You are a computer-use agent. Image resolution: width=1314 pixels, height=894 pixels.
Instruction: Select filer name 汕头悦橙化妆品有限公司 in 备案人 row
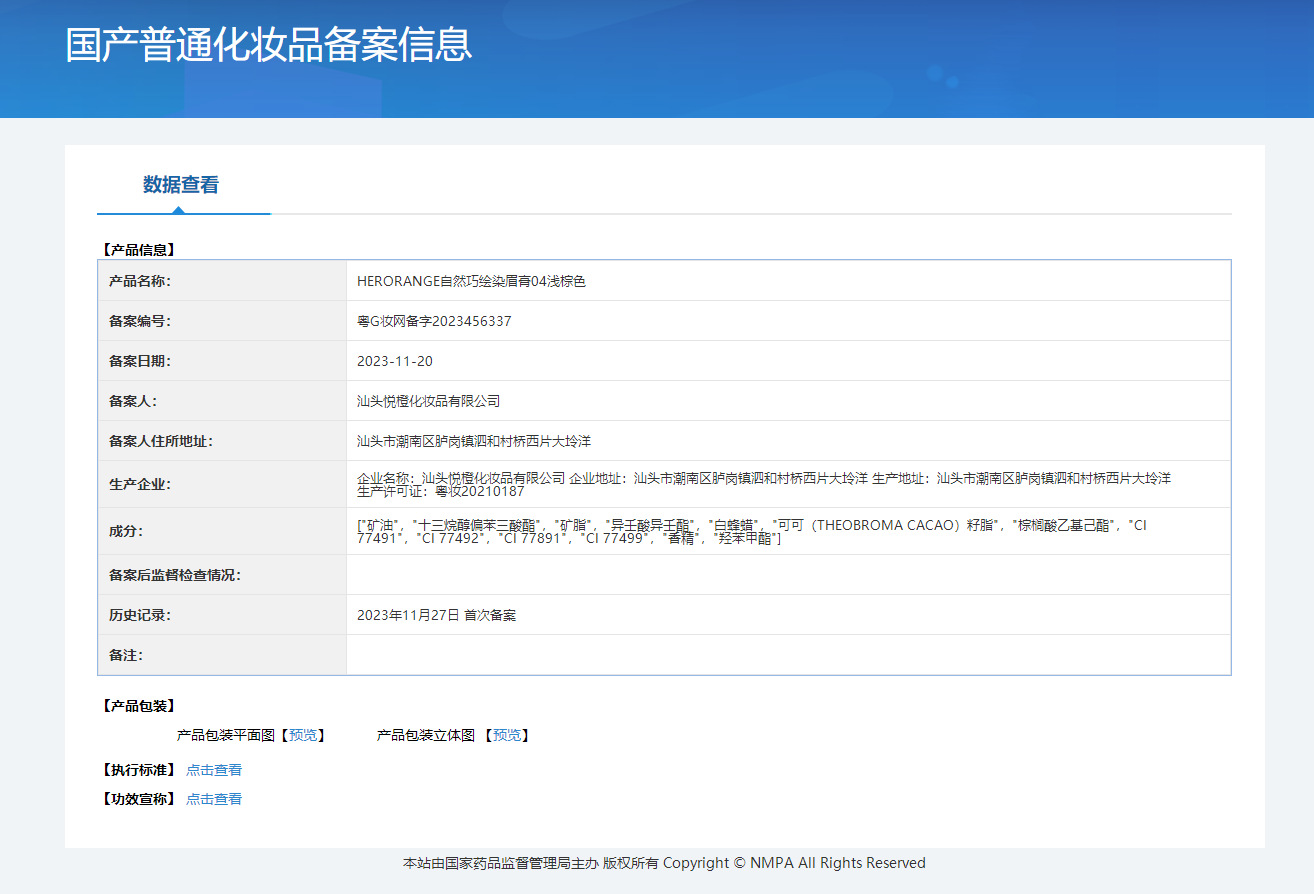tap(428, 401)
